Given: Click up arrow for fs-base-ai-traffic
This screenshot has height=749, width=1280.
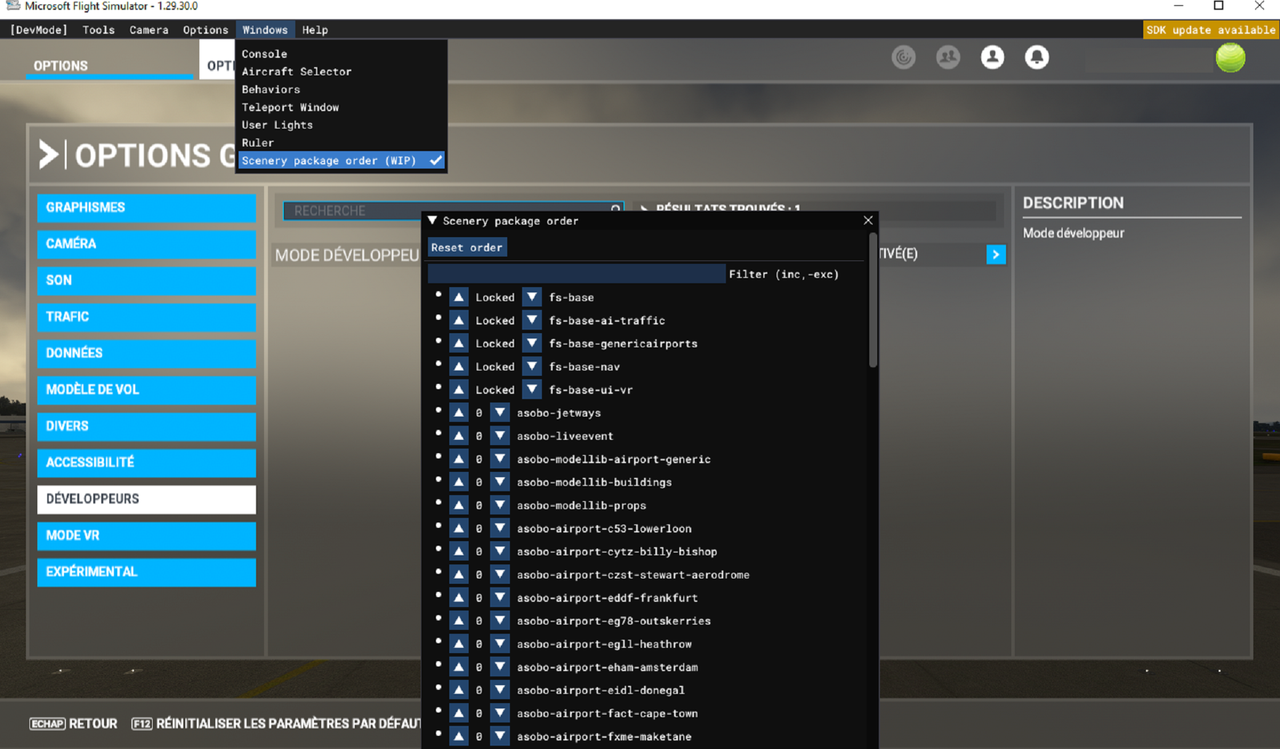Looking at the screenshot, I should coord(458,320).
